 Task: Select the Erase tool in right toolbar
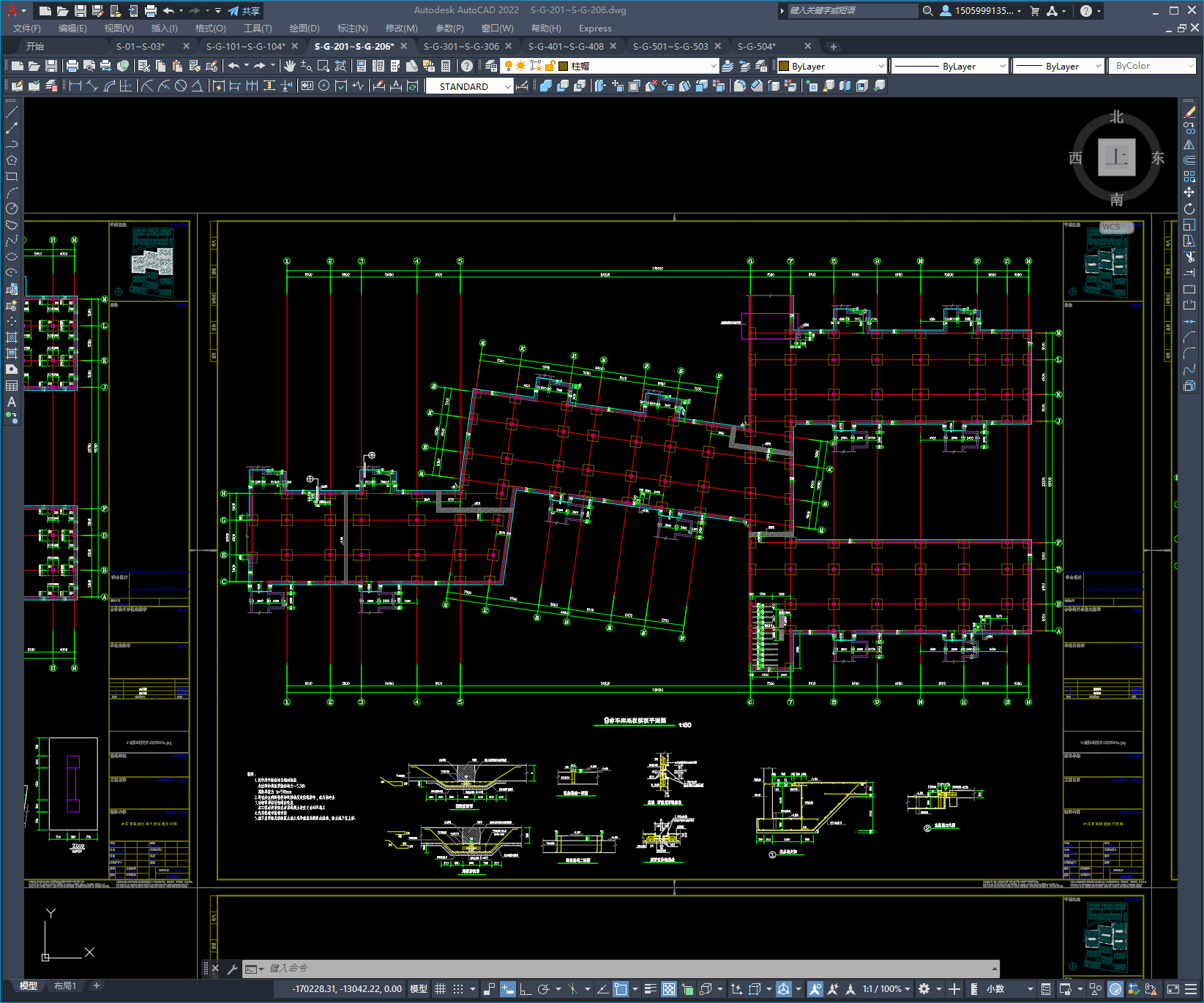(1189, 112)
